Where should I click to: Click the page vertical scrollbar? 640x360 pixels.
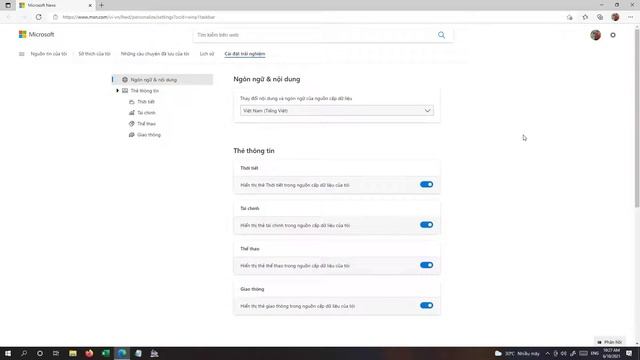637,118
